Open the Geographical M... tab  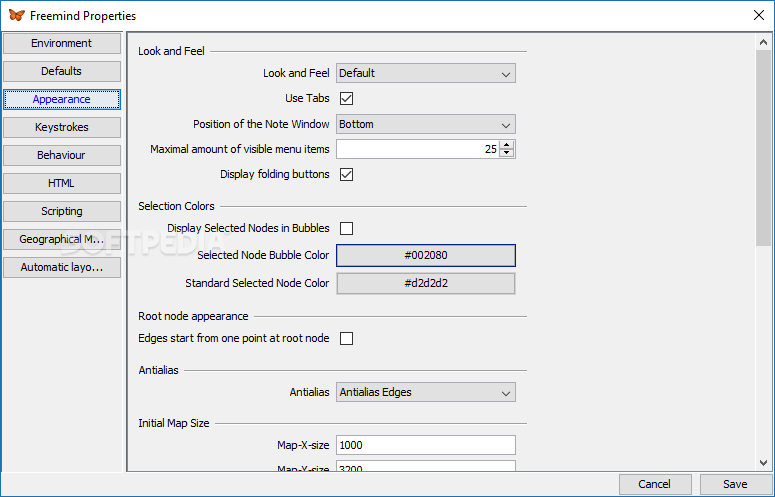pyautogui.click(x=62, y=239)
